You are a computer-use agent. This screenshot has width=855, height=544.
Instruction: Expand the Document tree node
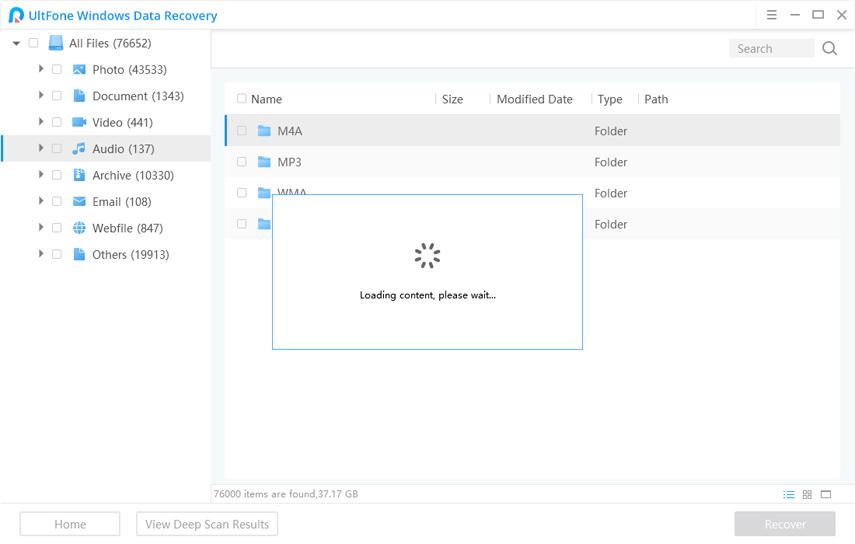[40, 95]
